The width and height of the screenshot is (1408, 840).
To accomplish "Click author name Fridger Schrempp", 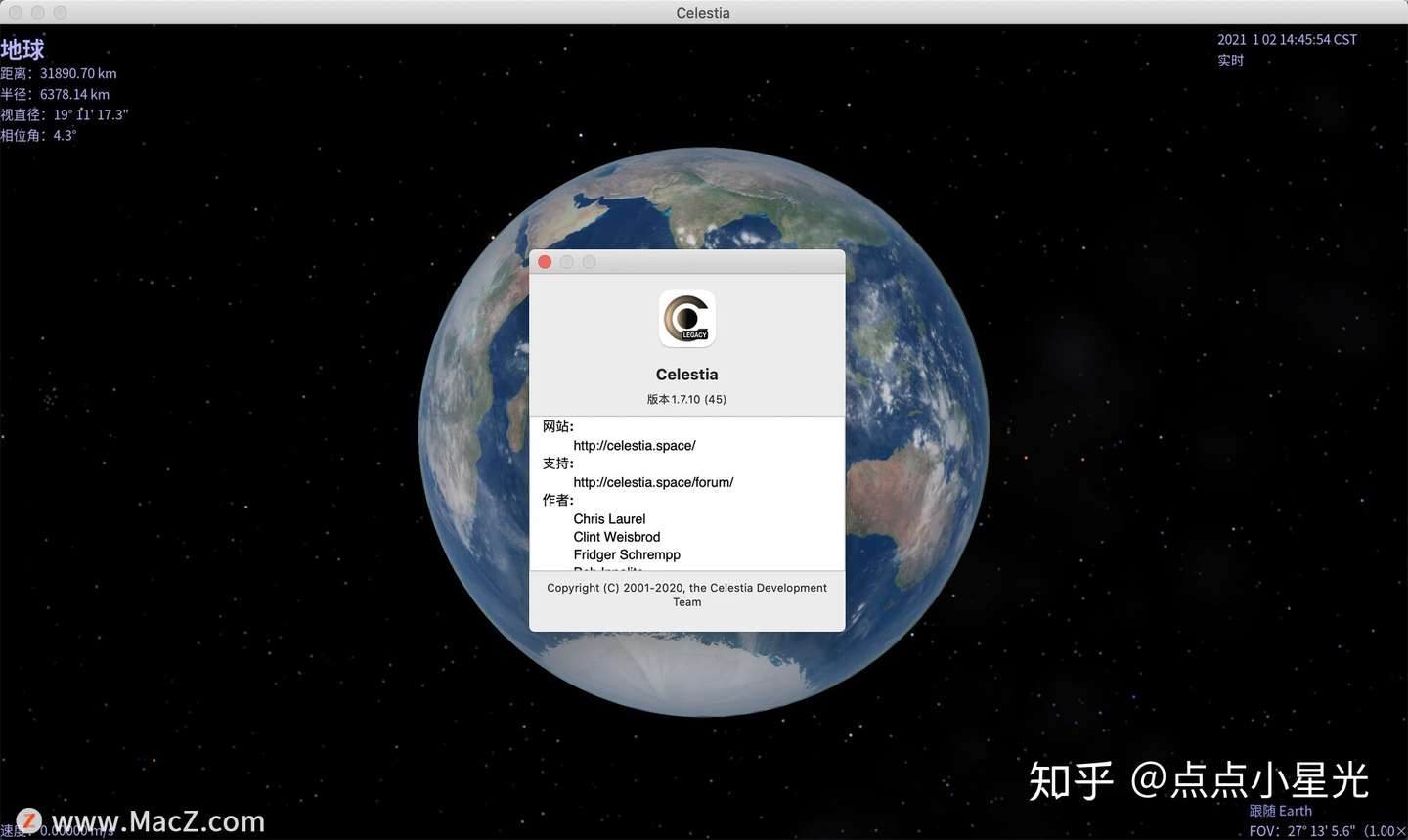I will coord(627,554).
